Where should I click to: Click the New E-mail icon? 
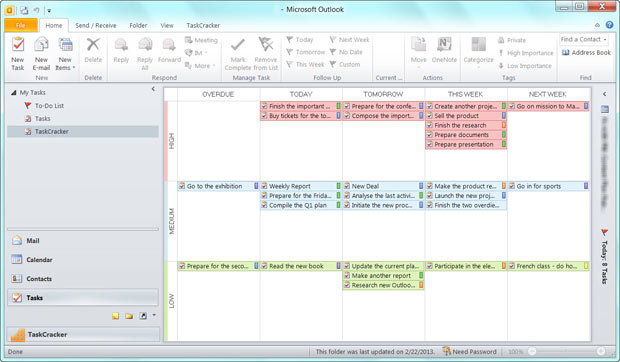point(41,44)
